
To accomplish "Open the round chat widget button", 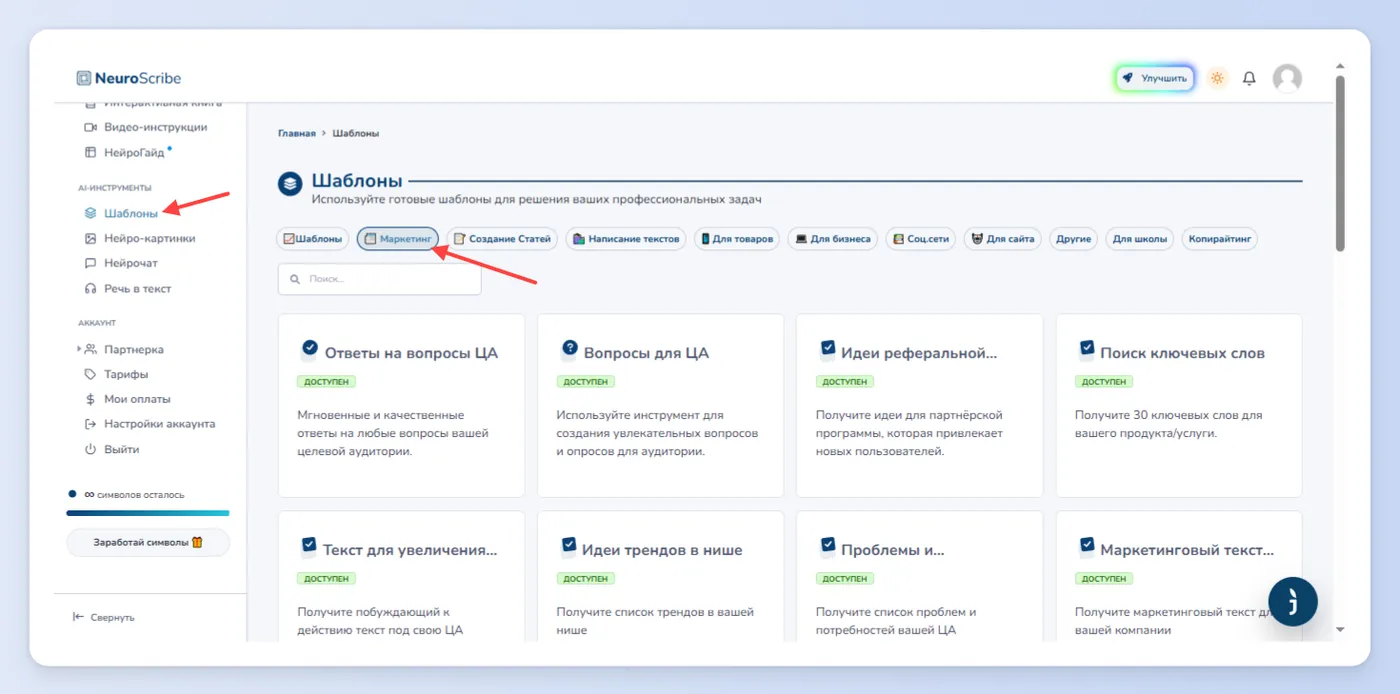I will (x=1292, y=601).
